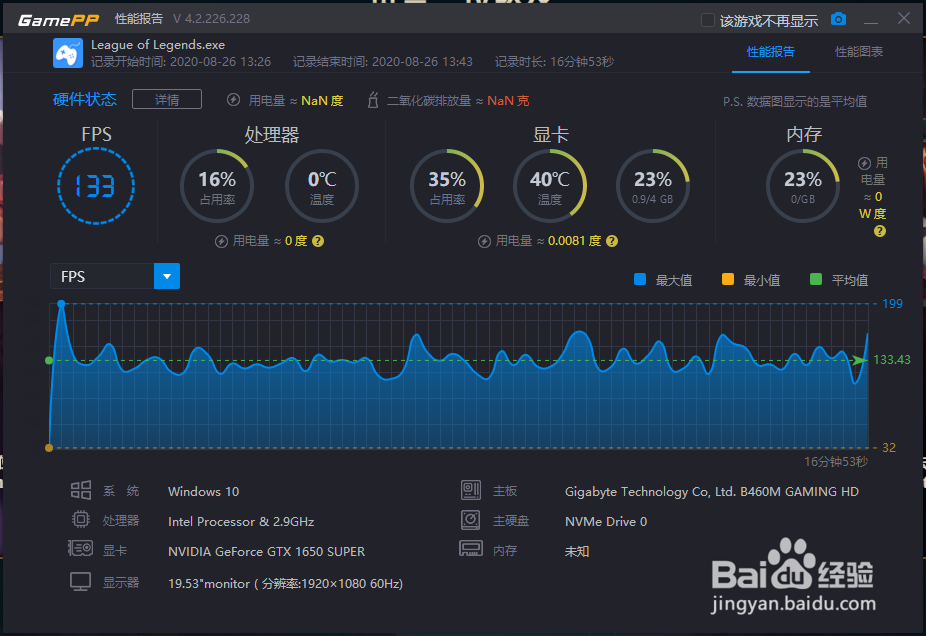926x636 pixels.
Task: Click the version V 4.2.226.228 label
Action: tap(211, 19)
